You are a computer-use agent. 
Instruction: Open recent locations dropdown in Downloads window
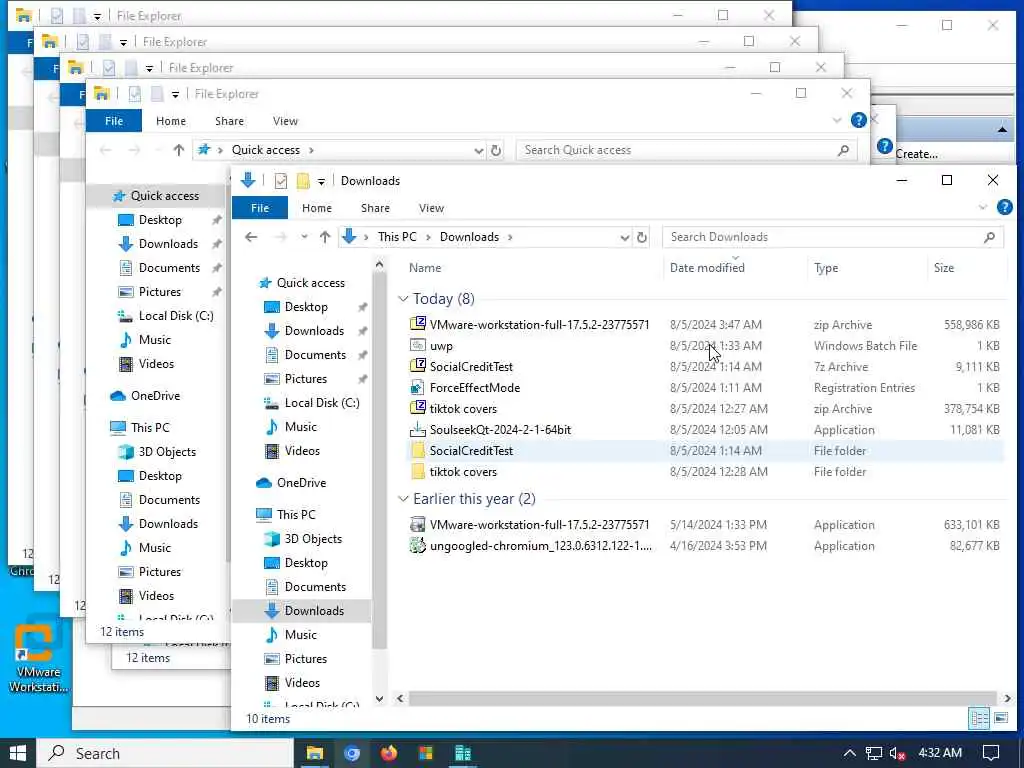click(304, 237)
